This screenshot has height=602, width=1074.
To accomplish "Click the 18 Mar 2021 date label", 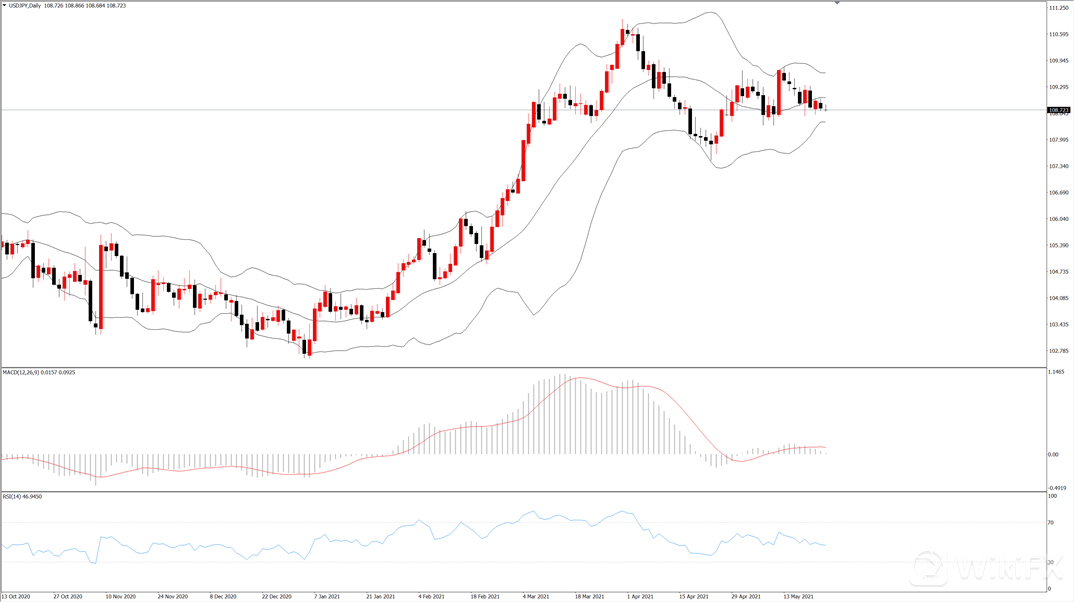I will (x=589, y=596).
